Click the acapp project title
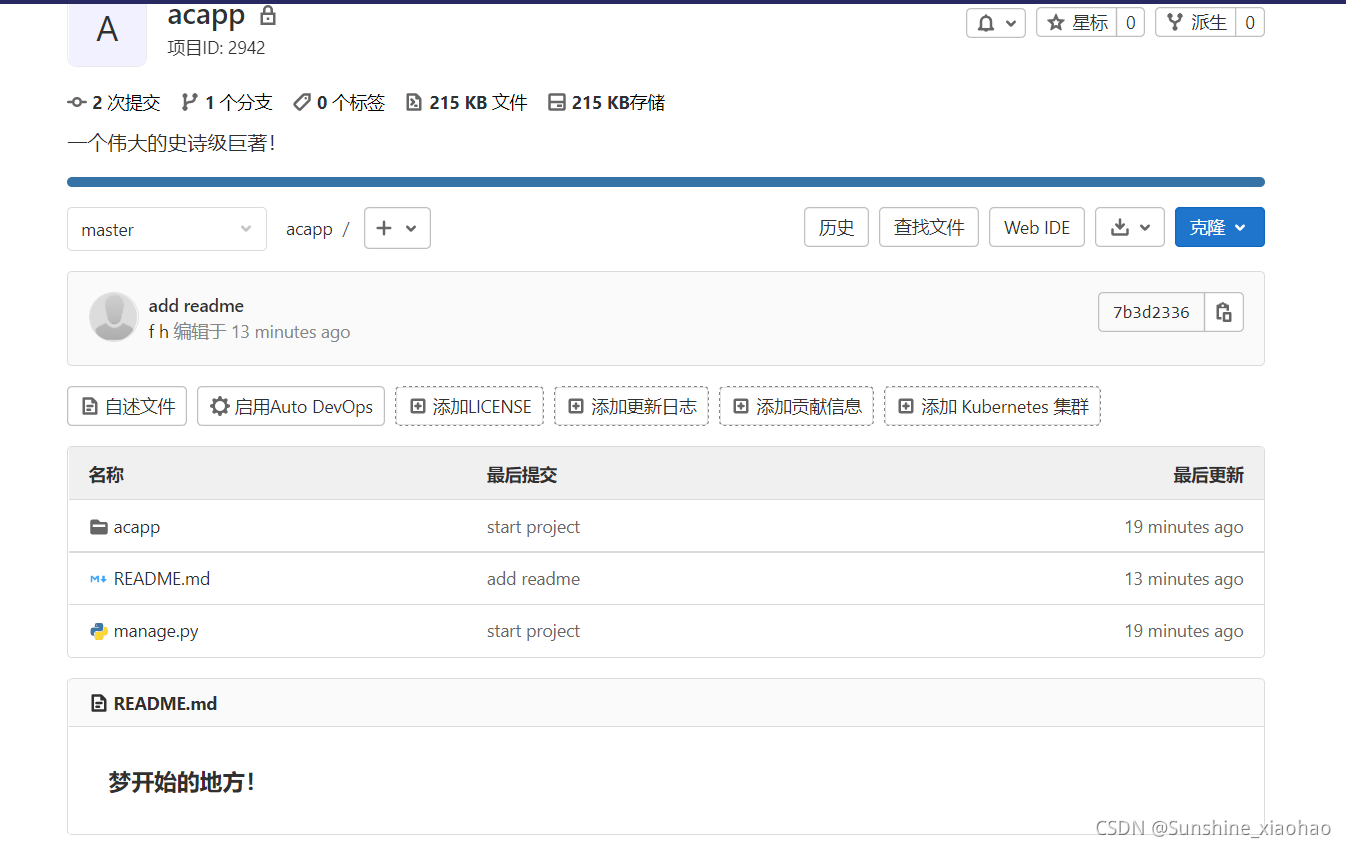The height and width of the screenshot is (848, 1346). pos(206,15)
